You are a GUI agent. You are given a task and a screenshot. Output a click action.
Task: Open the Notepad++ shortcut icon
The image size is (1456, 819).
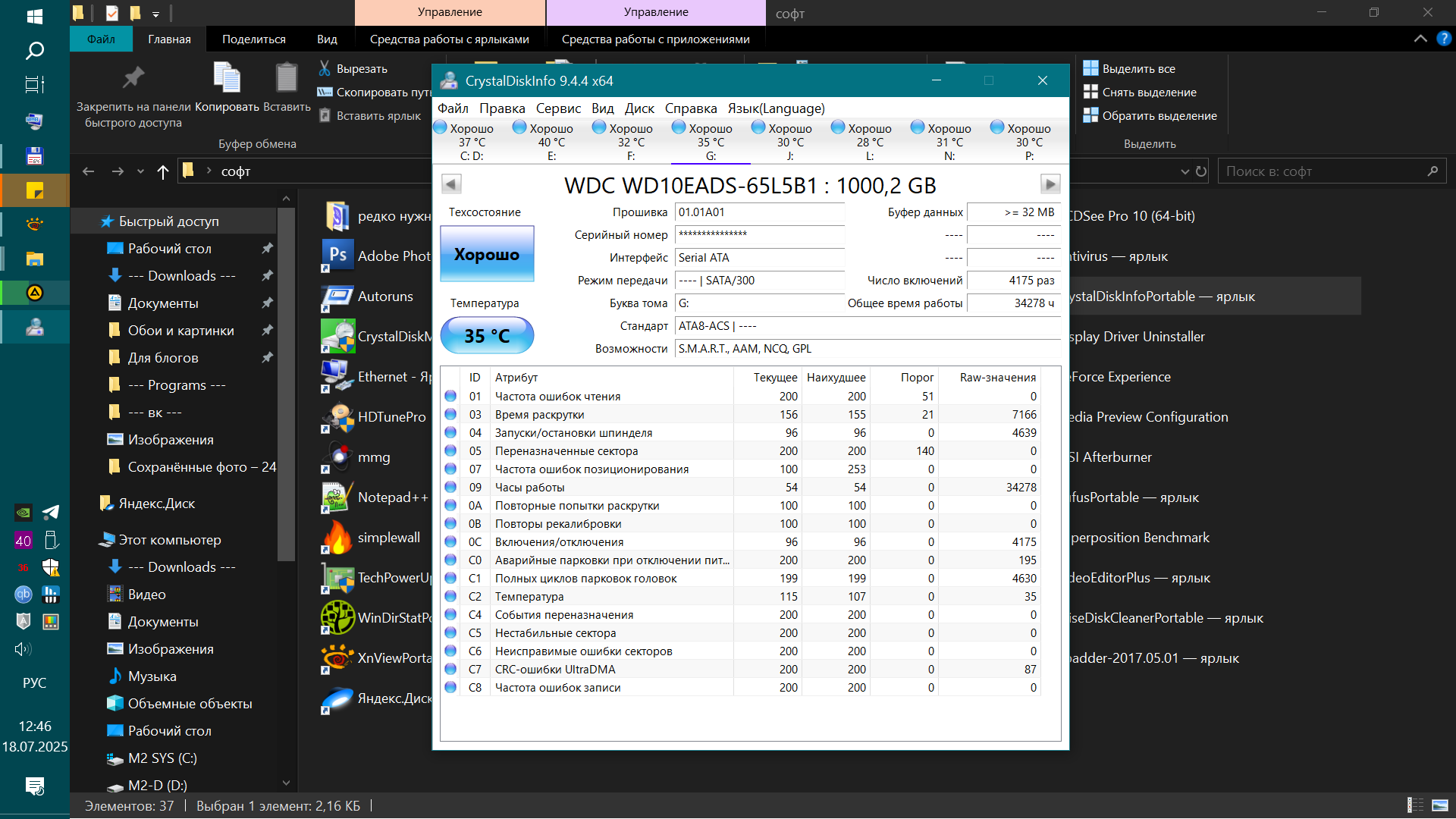click(x=337, y=497)
